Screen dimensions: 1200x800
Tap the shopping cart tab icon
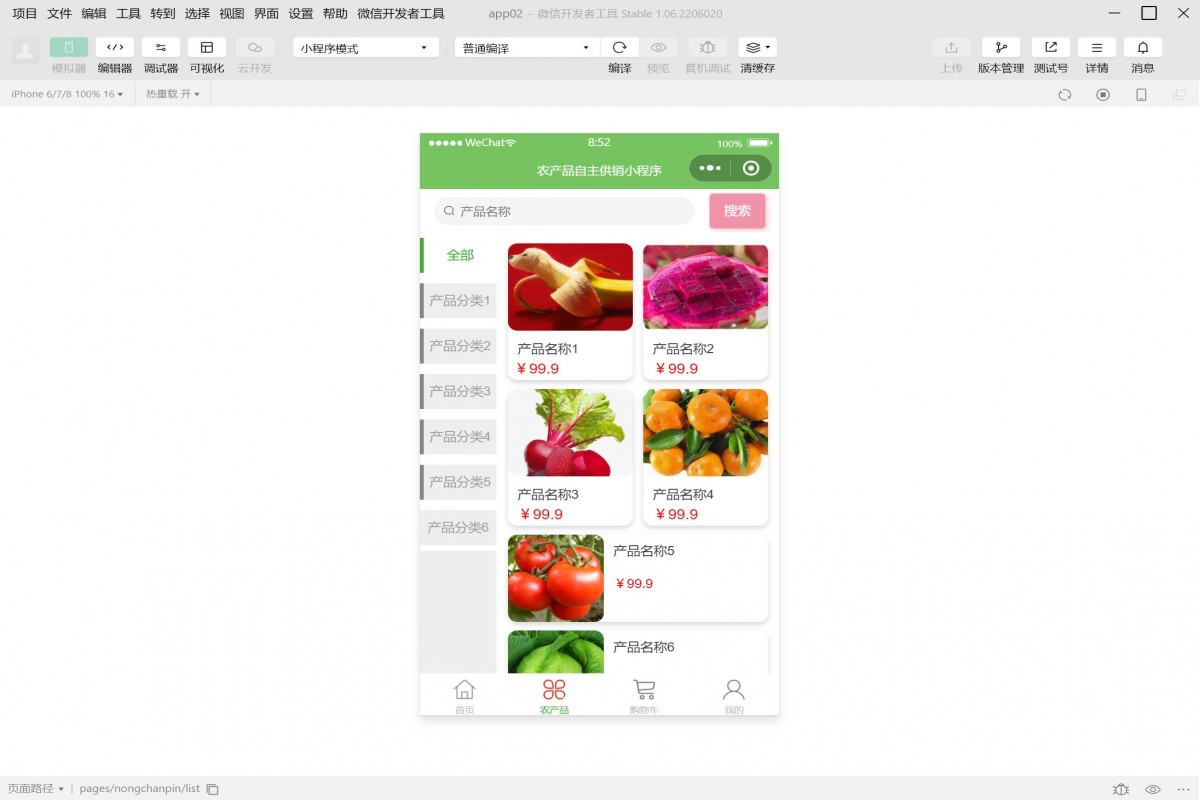[x=644, y=690]
